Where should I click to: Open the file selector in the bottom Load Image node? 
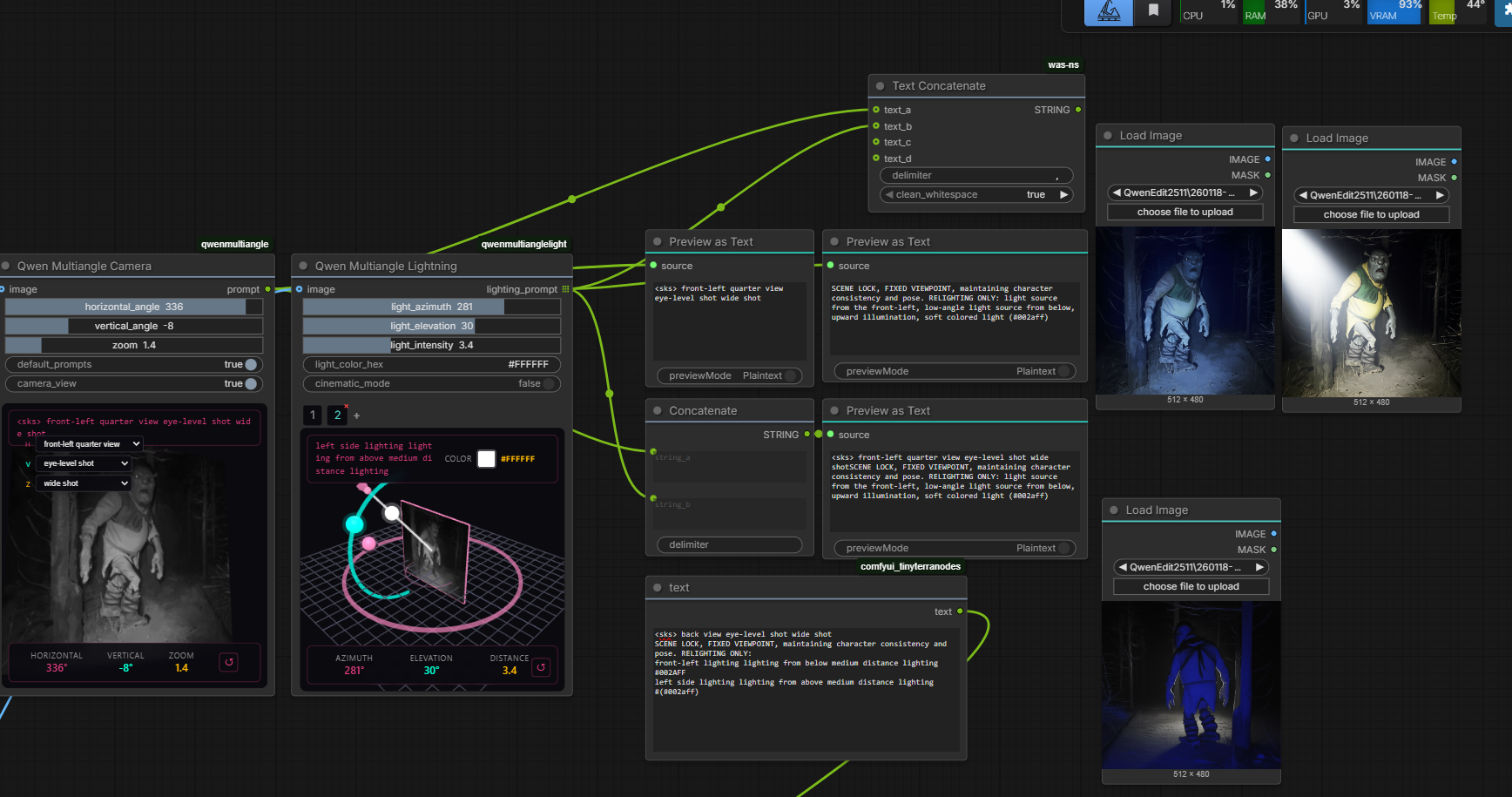click(x=1191, y=567)
